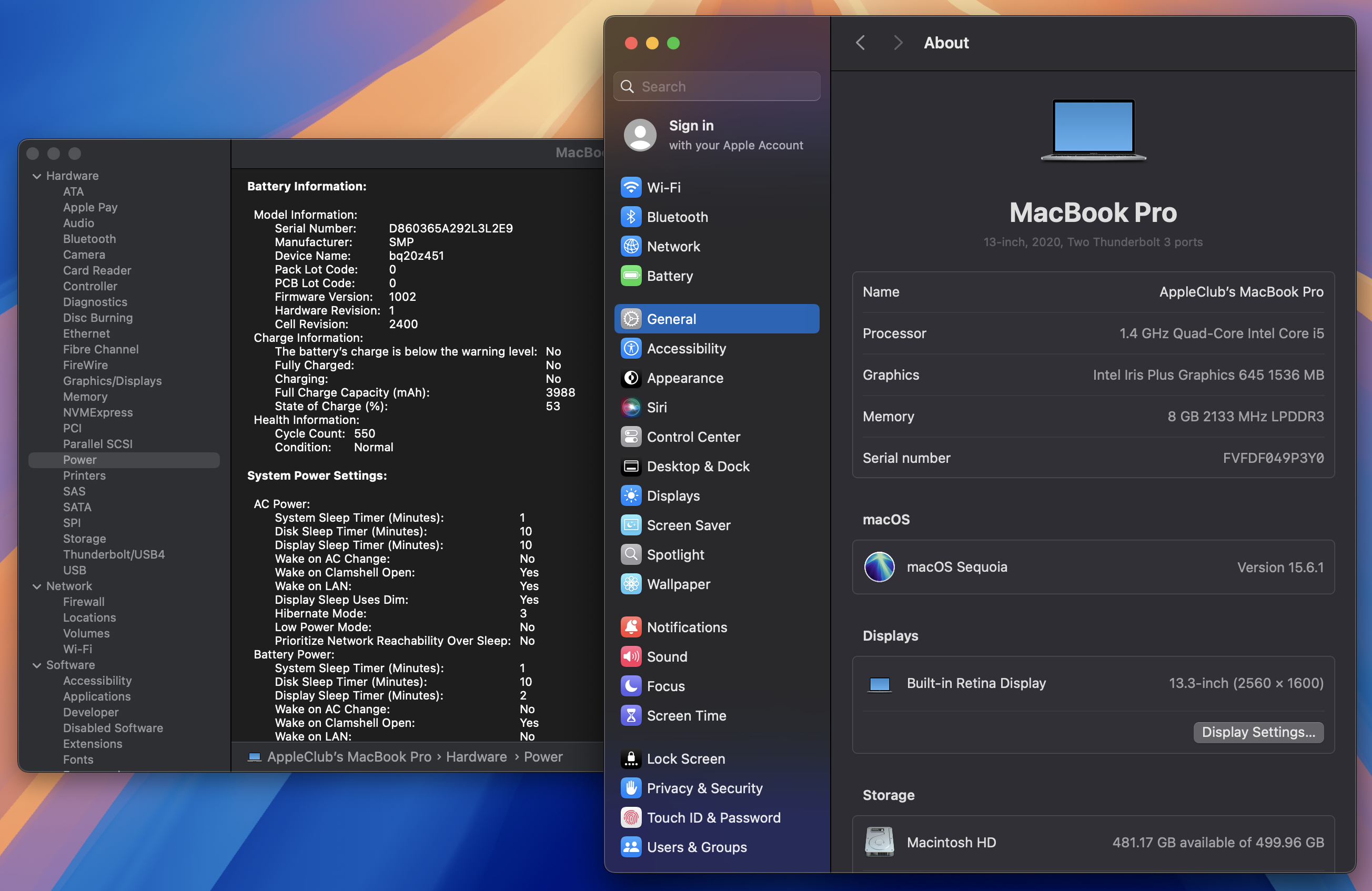Click 481.17 GB available of 499.96 GB
The height and width of the screenshot is (891, 1372).
1218,842
